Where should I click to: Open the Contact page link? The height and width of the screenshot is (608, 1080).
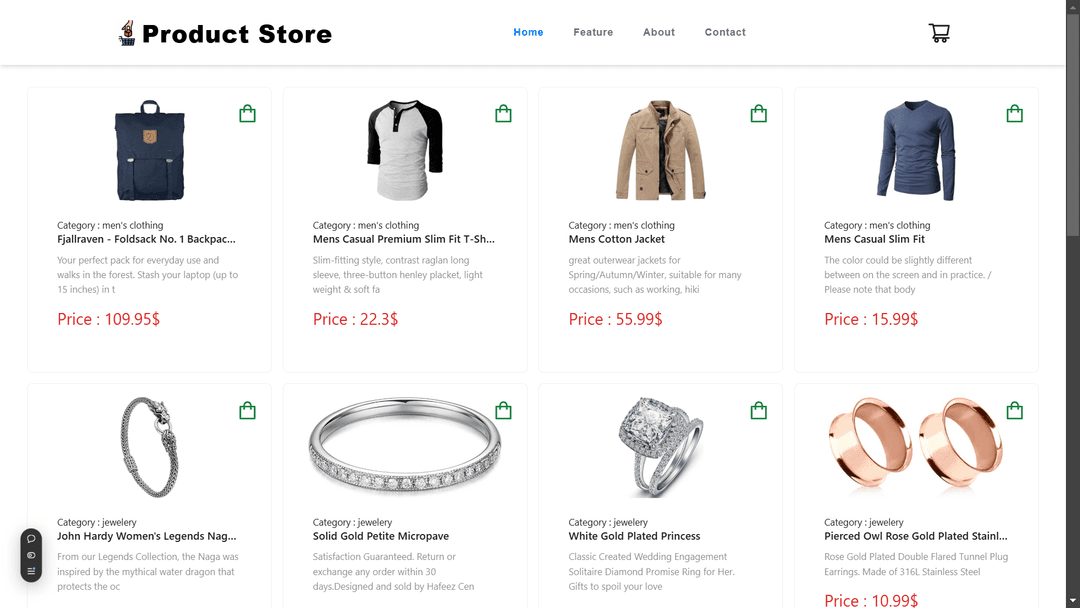(725, 32)
